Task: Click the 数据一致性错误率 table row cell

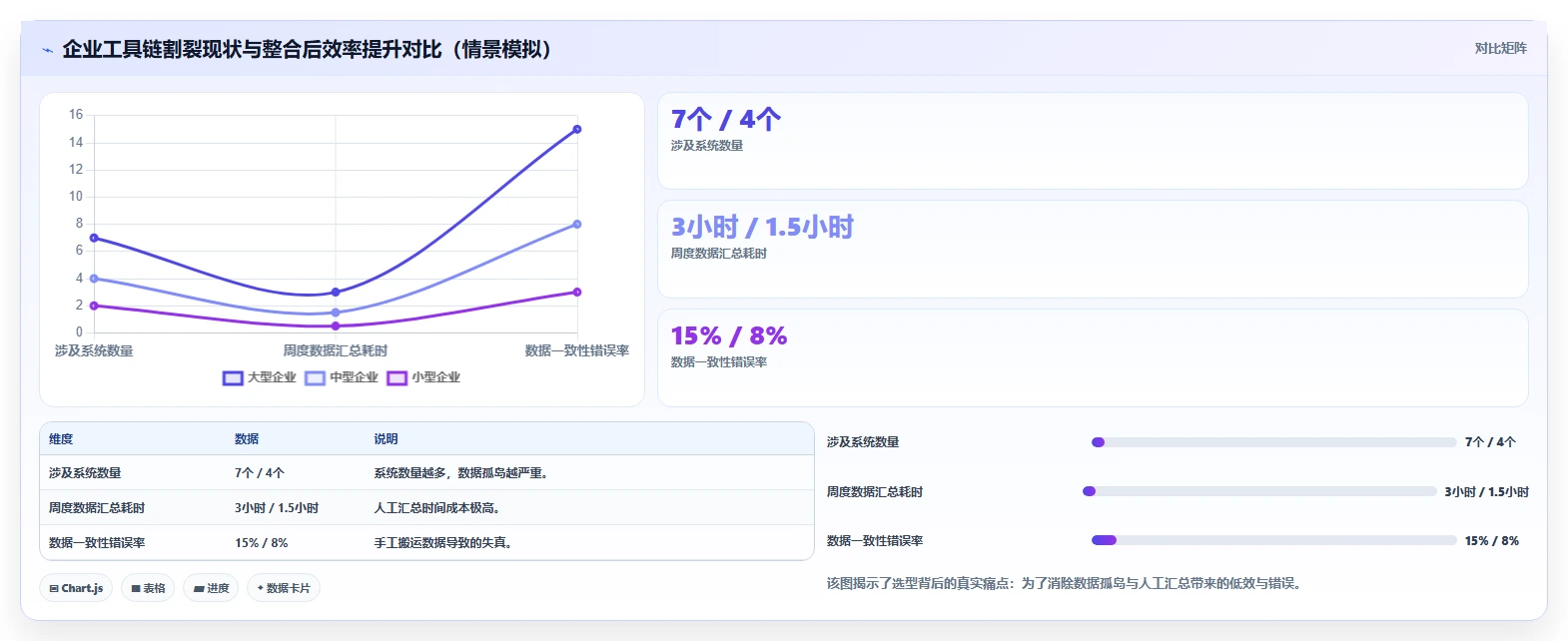Action: tap(97, 543)
